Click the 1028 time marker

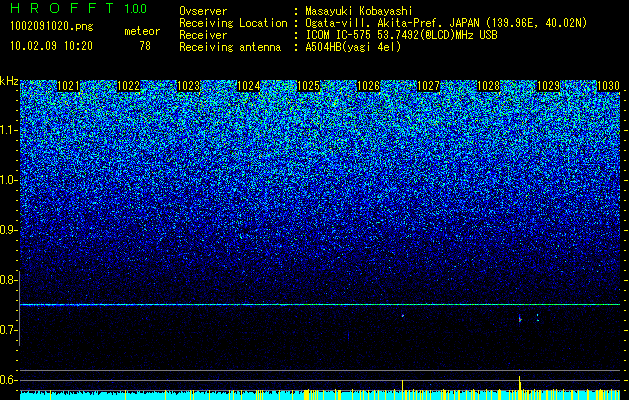[x=488, y=86]
